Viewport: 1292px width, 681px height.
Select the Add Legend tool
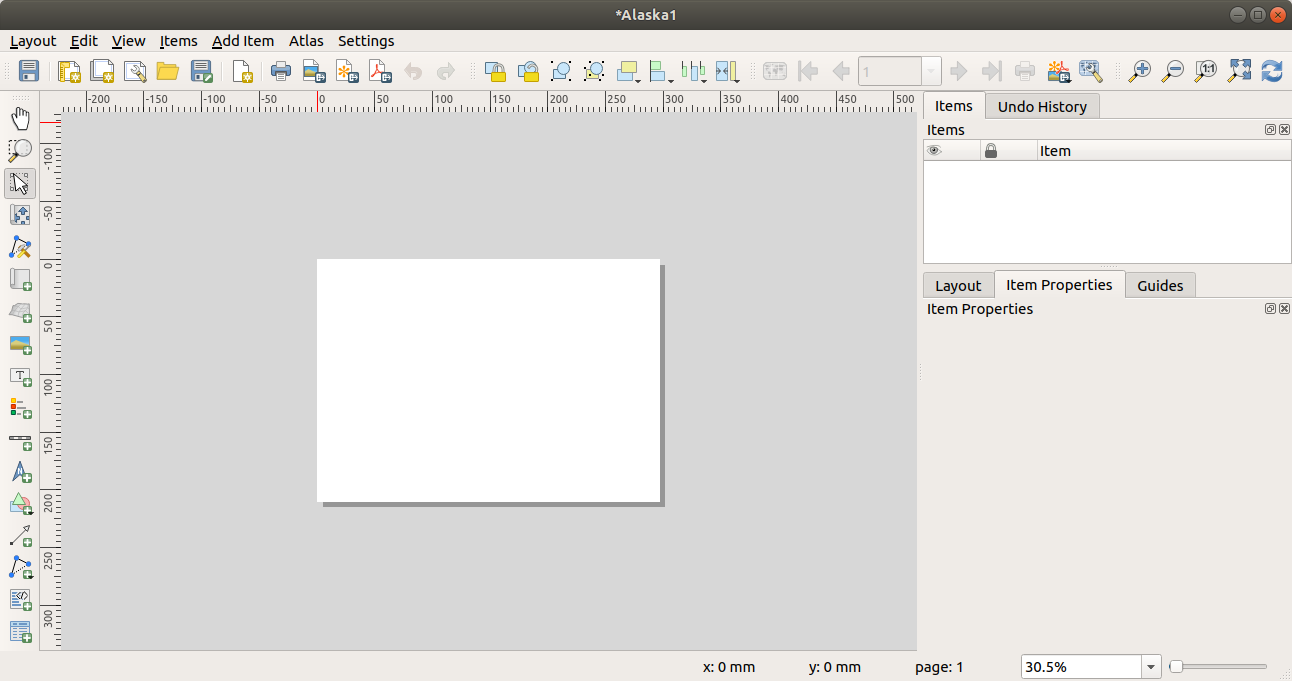(20, 408)
